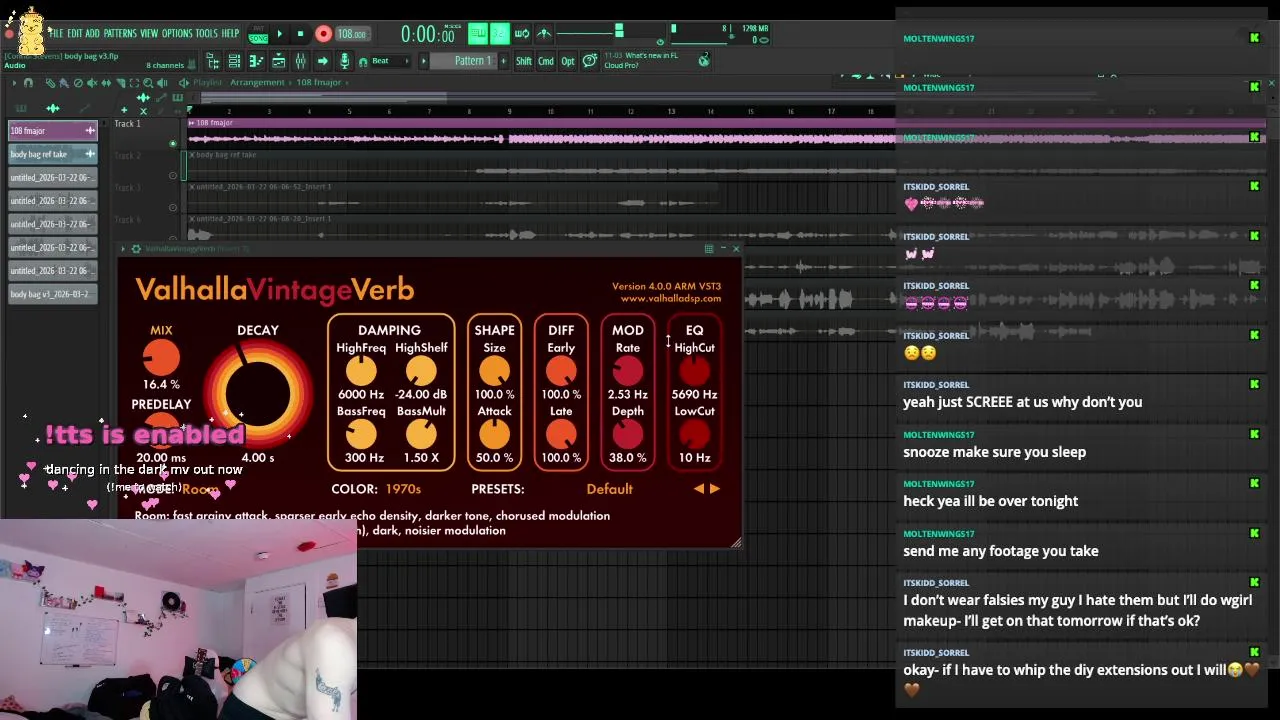Click the time display 0:00:00
Image resolution: width=1280 pixels, height=720 pixels.
(428, 34)
